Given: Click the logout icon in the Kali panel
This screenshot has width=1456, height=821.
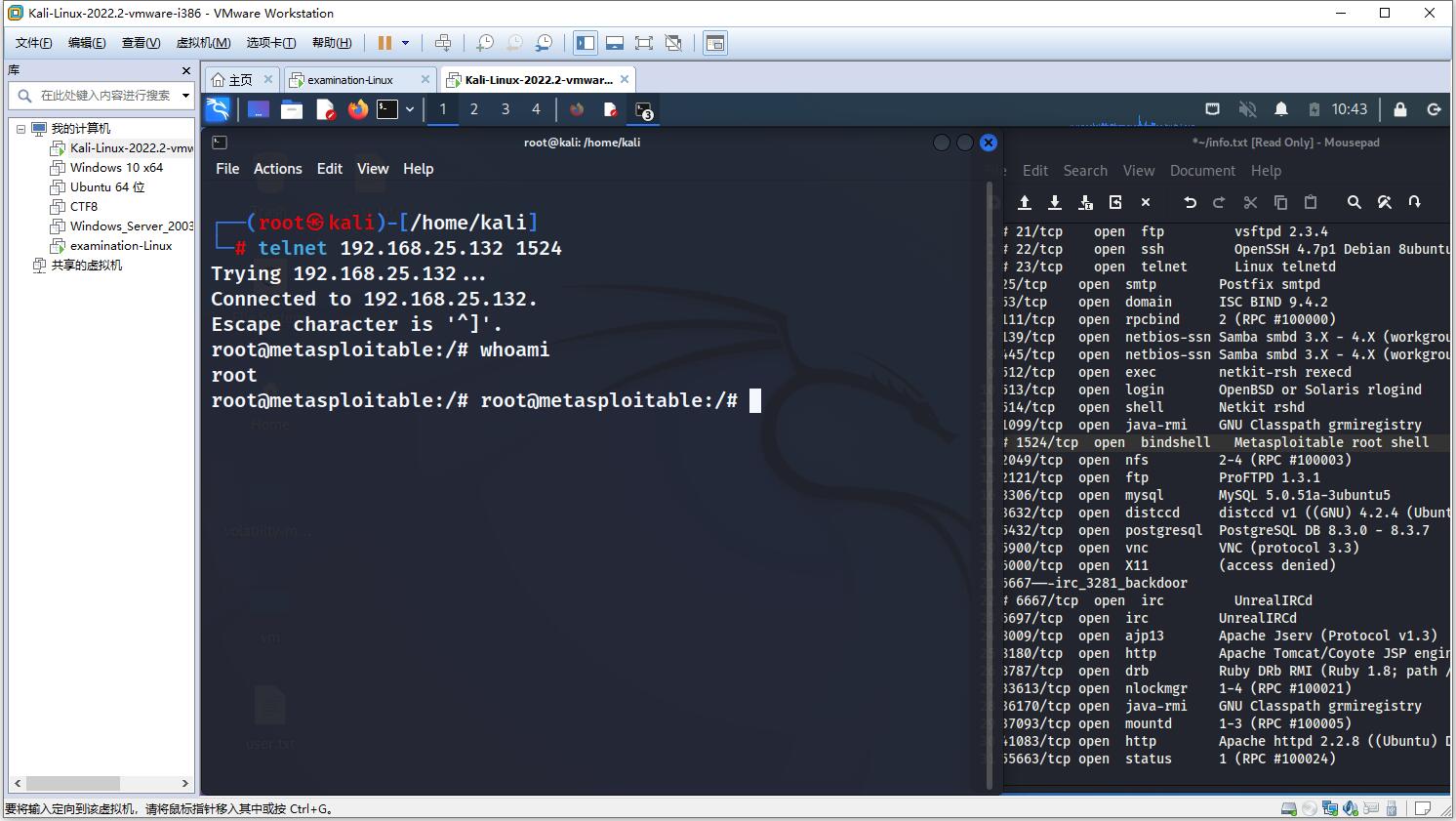Looking at the screenshot, I should pyautogui.click(x=1434, y=109).
